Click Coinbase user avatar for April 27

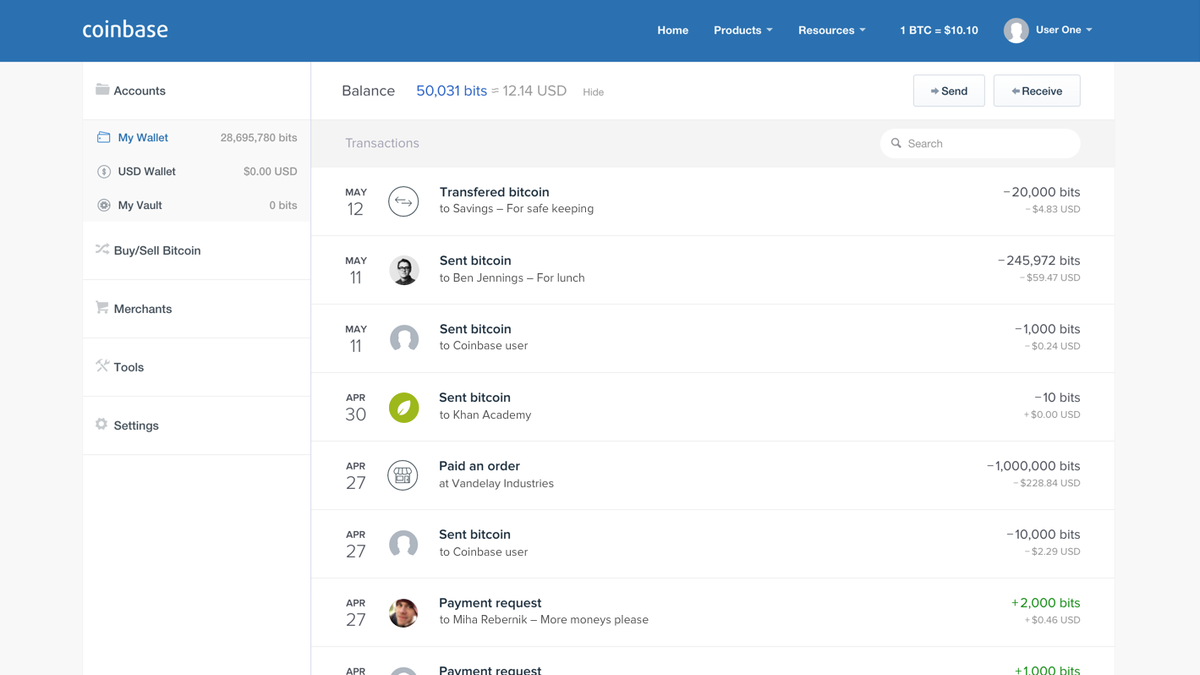click(x=404, y=544)
